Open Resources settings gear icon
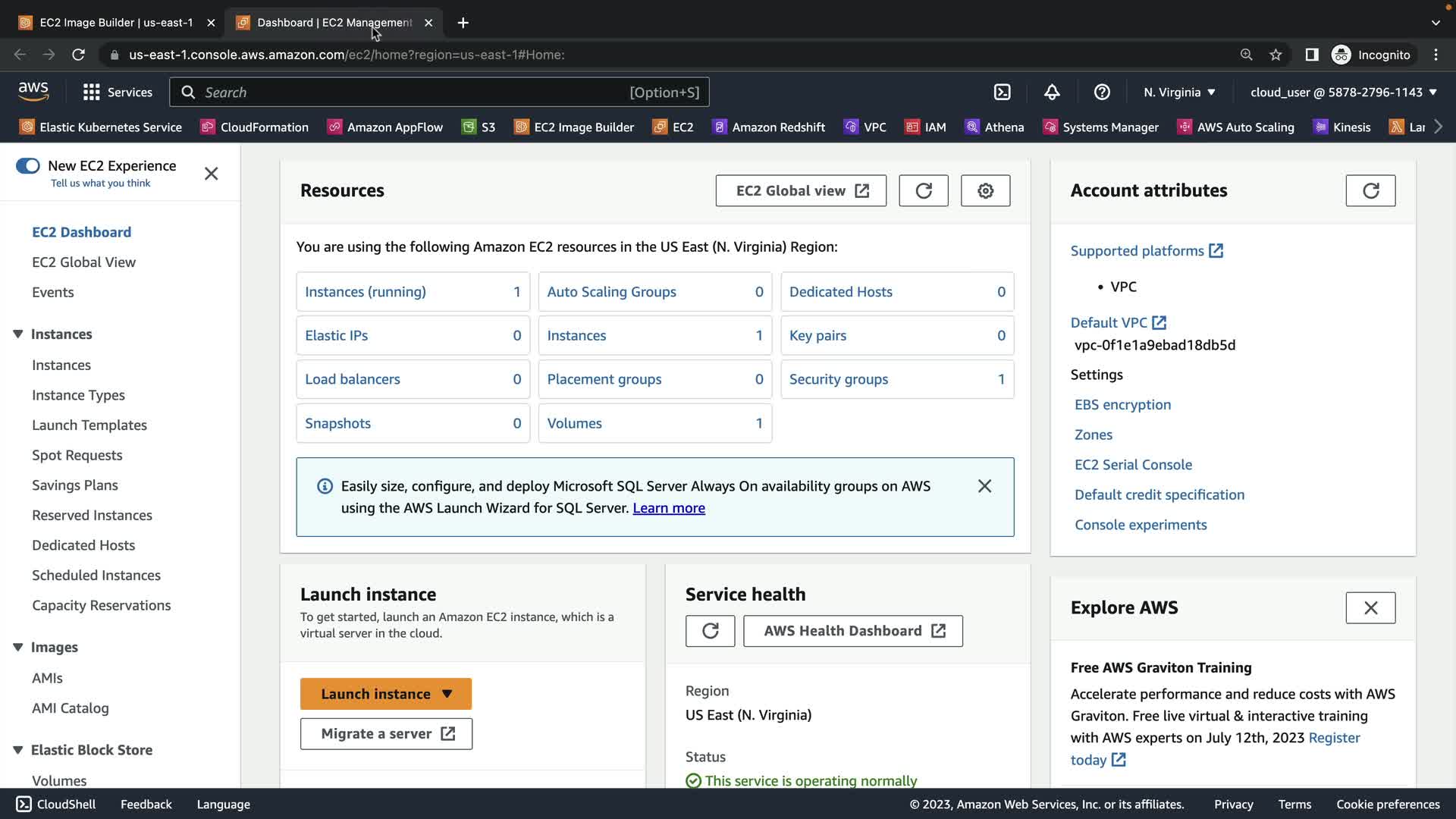This screenshot has width=1456, height=819. 985,191
